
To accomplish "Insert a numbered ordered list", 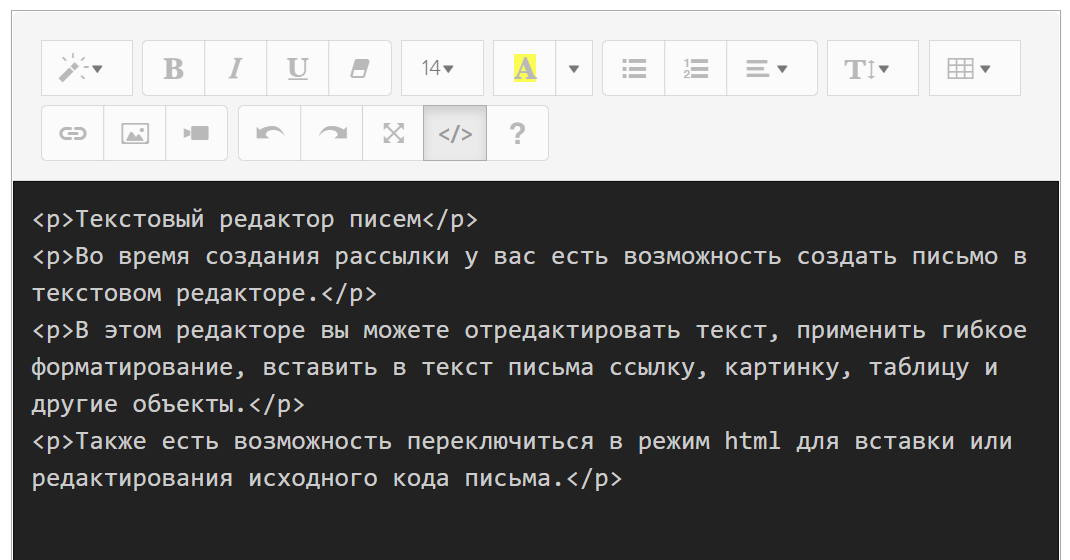I will pos(695,68).
